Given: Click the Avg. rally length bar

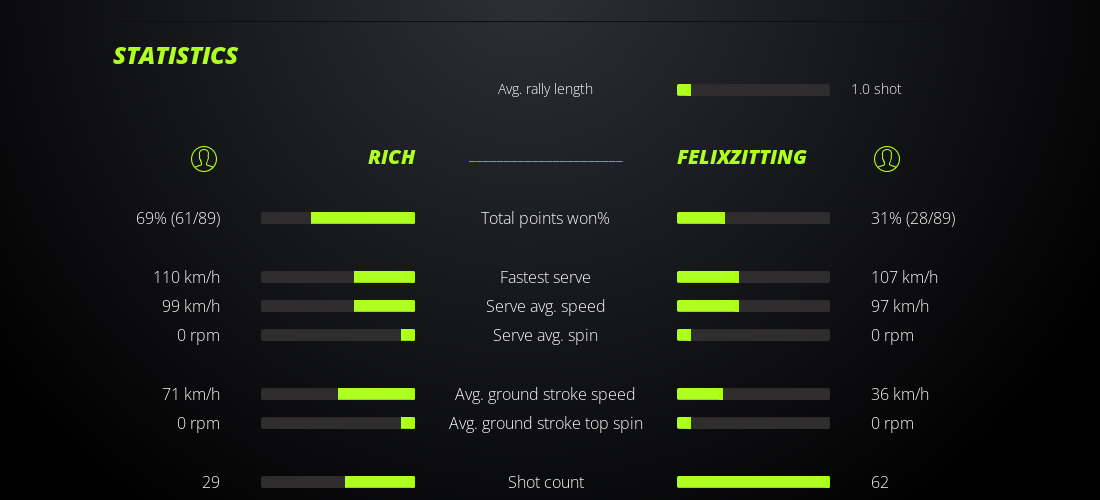Looking at the screenshot, I should (x=753, y=90).
